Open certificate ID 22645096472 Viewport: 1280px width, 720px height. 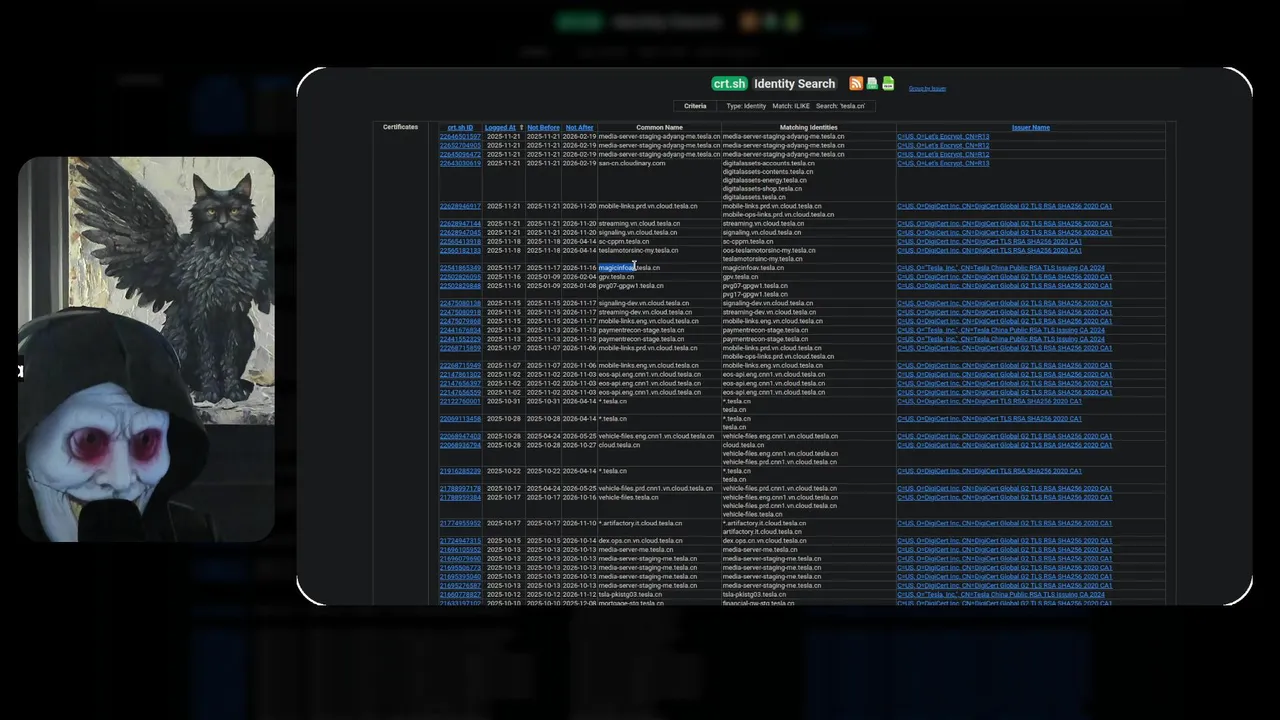coord(460,155)
